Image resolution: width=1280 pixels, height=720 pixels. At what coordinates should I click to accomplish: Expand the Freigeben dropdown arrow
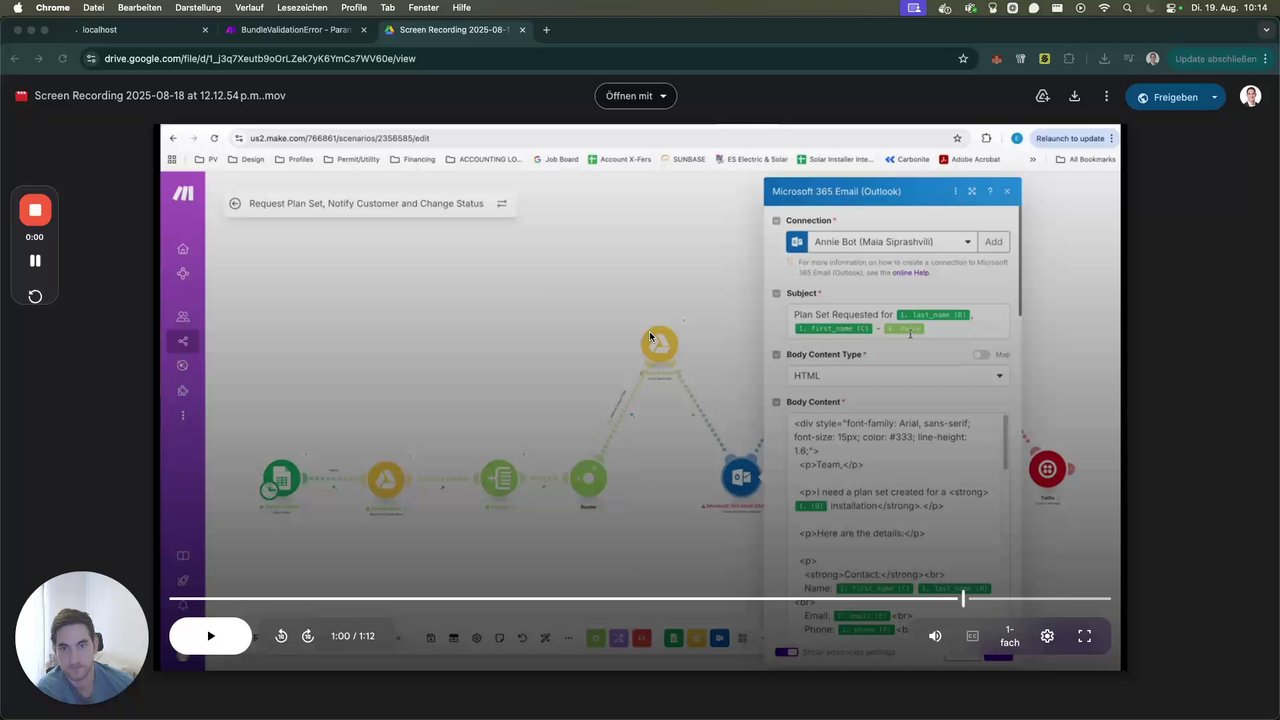coord(1214,97)
